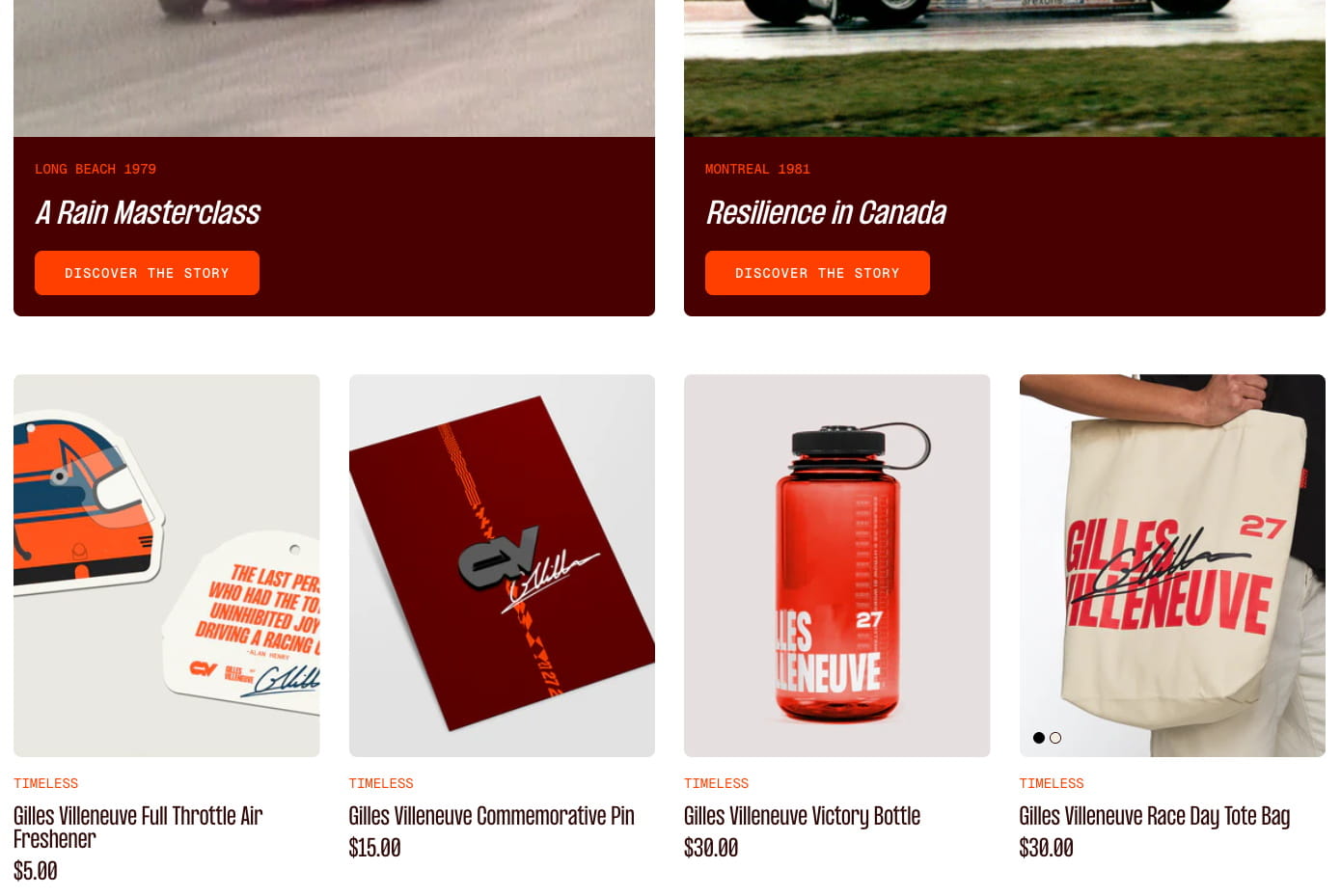Click the Montreal 1981 label
1341x896 pixels.
(x=757, y=169)
